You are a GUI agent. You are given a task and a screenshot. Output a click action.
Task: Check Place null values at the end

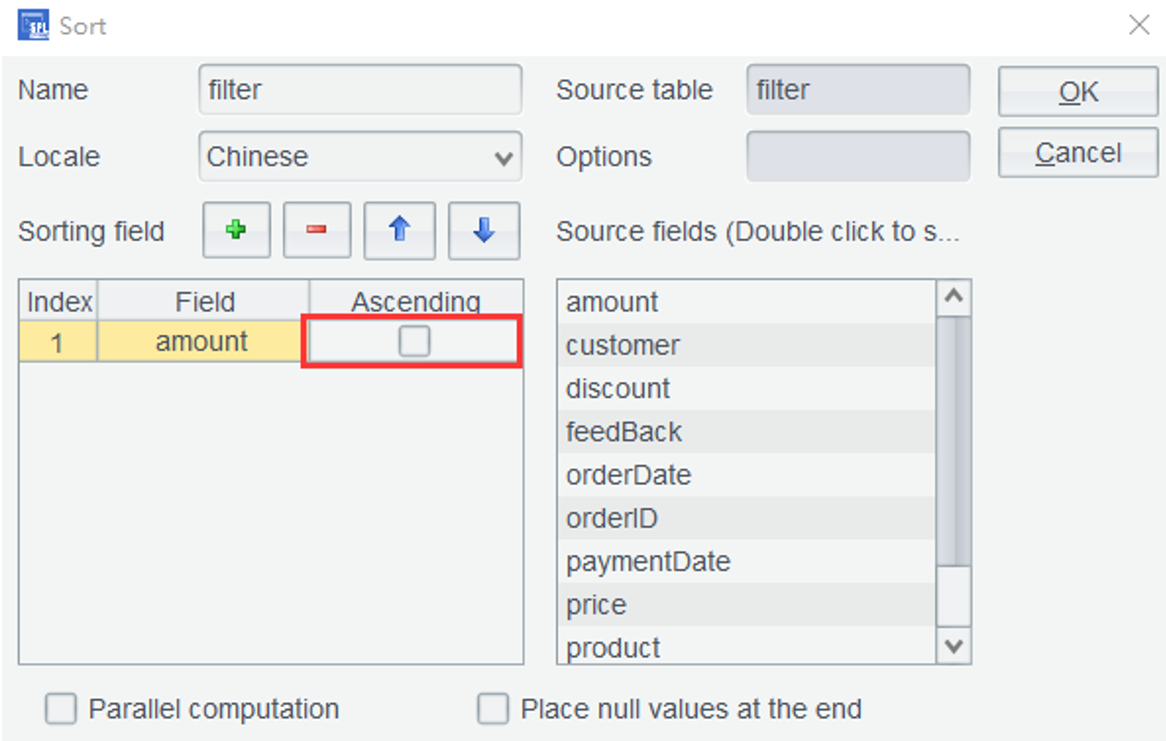(x=492, y=710)
